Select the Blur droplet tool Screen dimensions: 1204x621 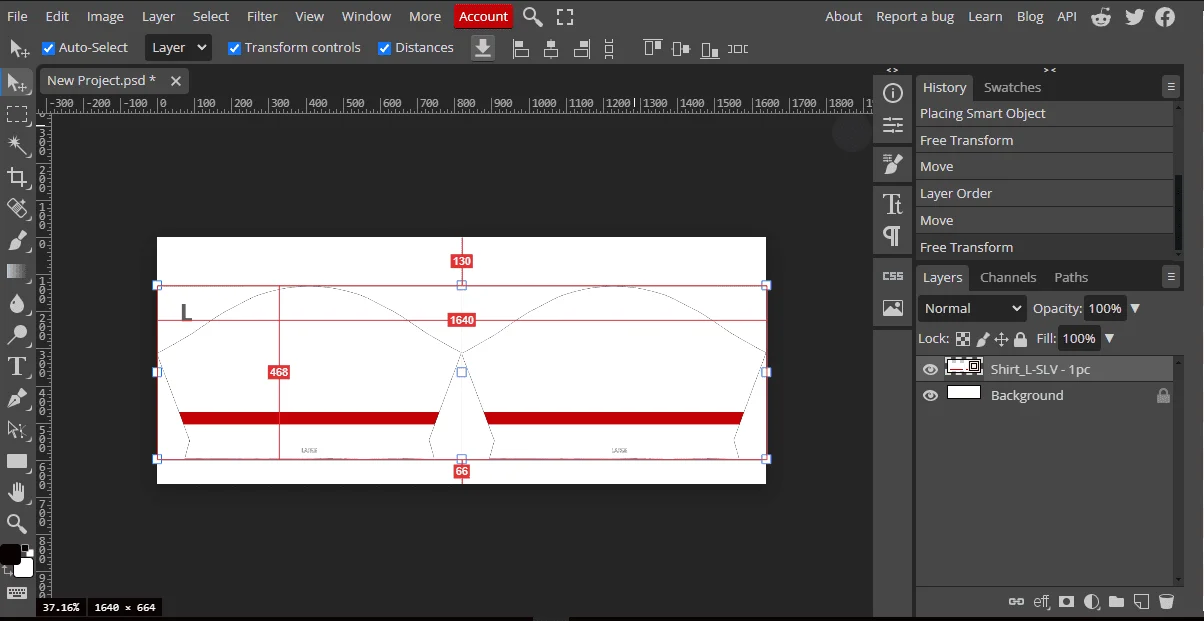click(x=17, y=303)
